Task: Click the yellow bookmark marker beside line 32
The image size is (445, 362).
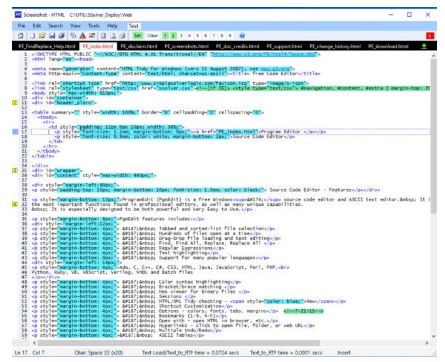Action: (x=15, y=204)
